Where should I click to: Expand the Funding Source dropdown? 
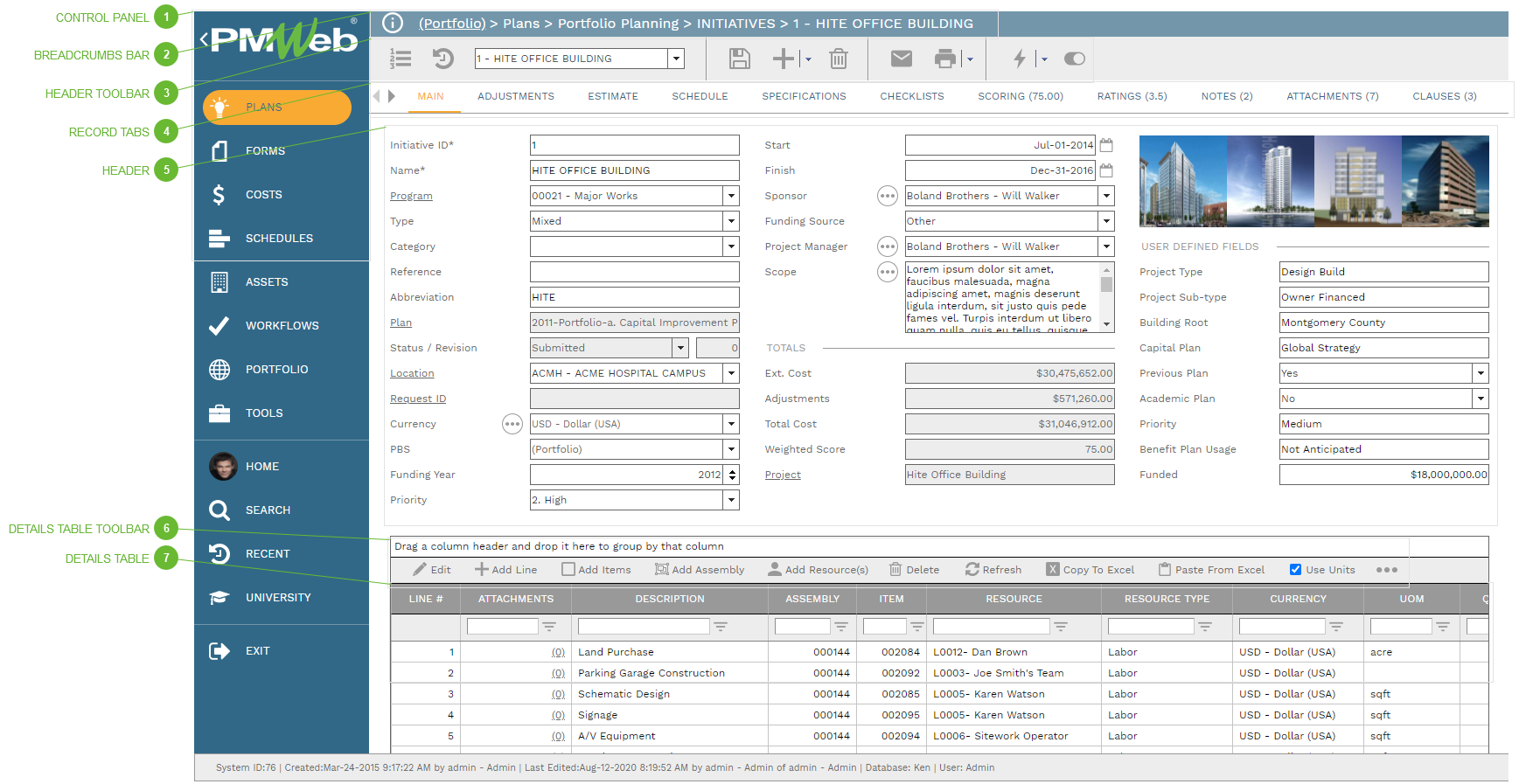(x=1106, y=221)
